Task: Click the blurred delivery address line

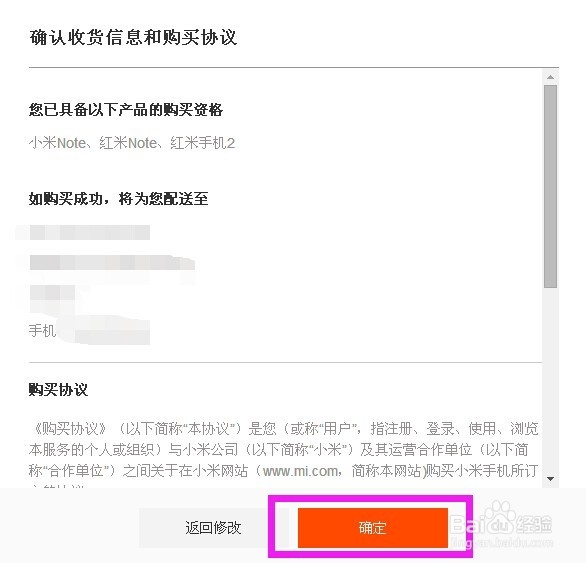Action: click(112, 263)
